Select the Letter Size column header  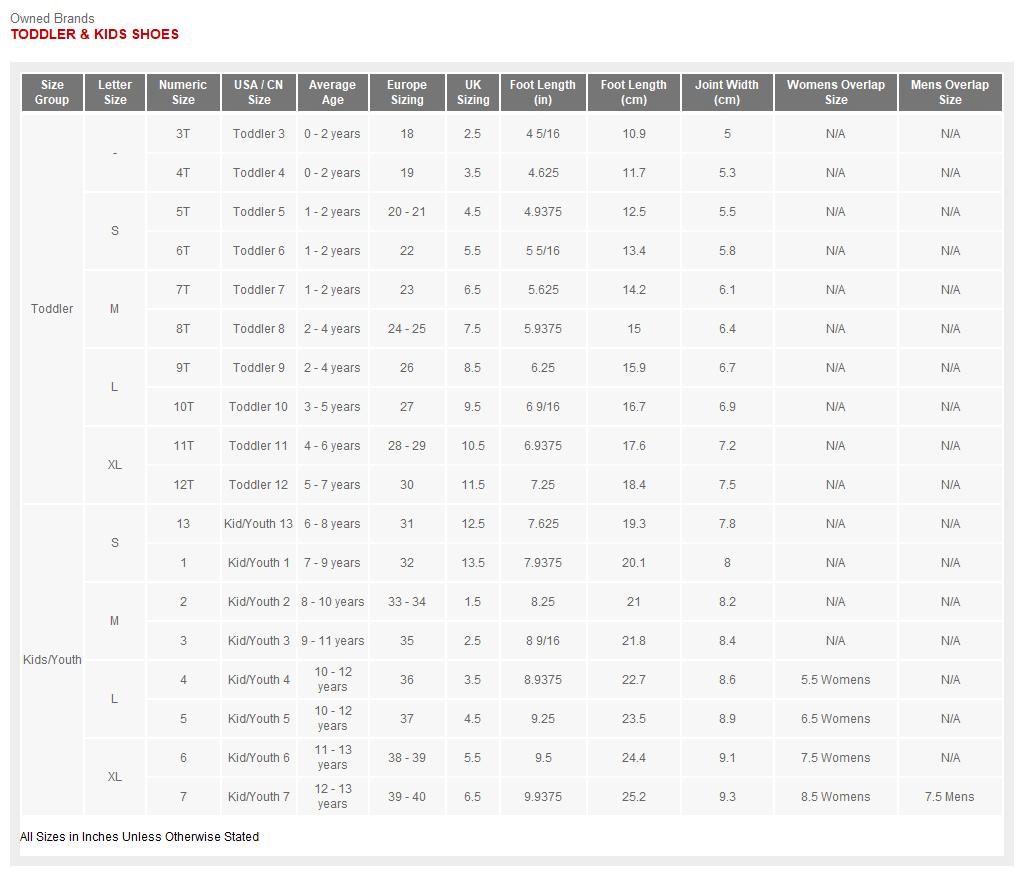115,92
